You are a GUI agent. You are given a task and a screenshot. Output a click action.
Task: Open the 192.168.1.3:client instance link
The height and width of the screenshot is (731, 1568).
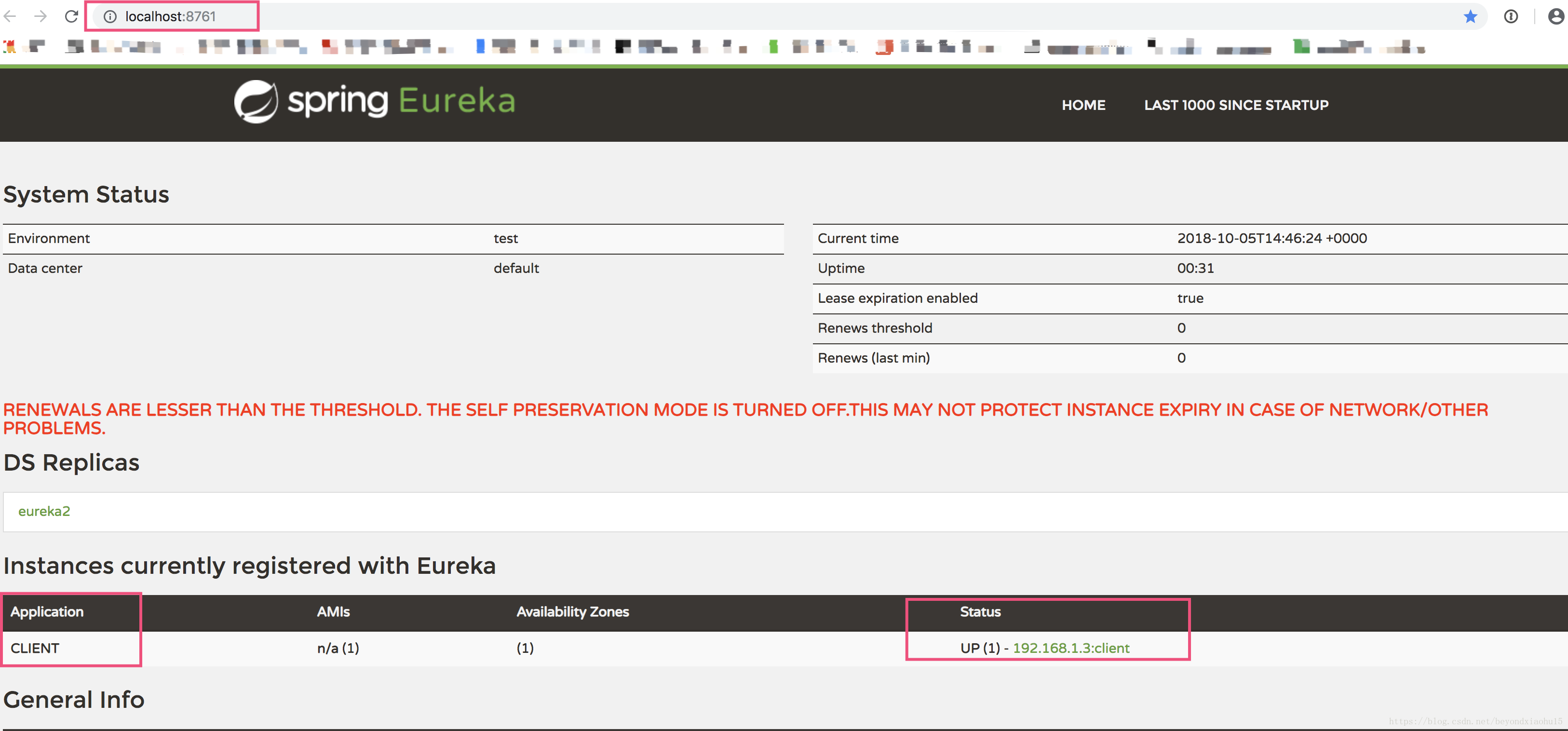click(x=1071, y=648)
